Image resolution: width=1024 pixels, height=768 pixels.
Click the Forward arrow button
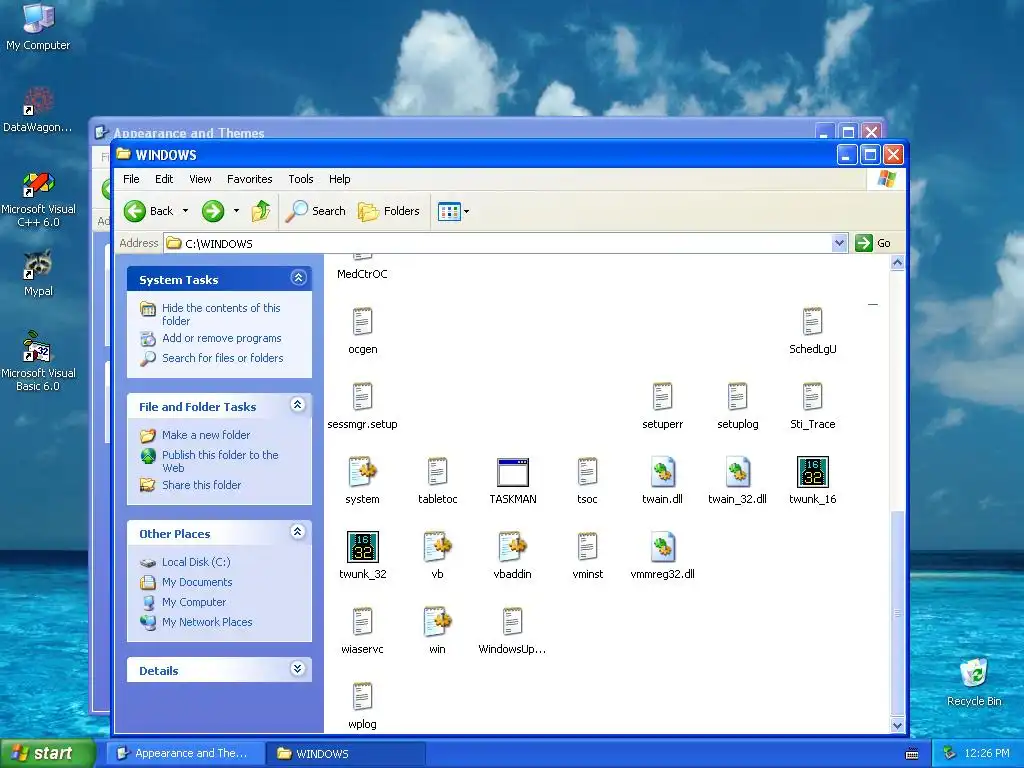click(213, 211)
